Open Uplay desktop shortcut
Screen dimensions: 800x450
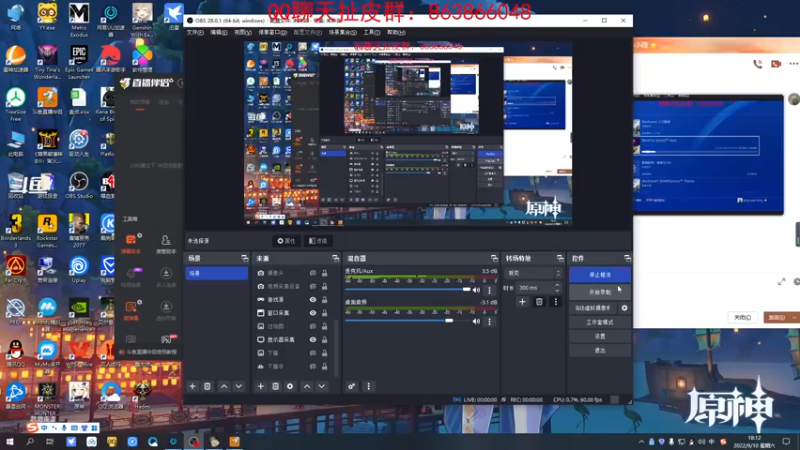point(79,270)
